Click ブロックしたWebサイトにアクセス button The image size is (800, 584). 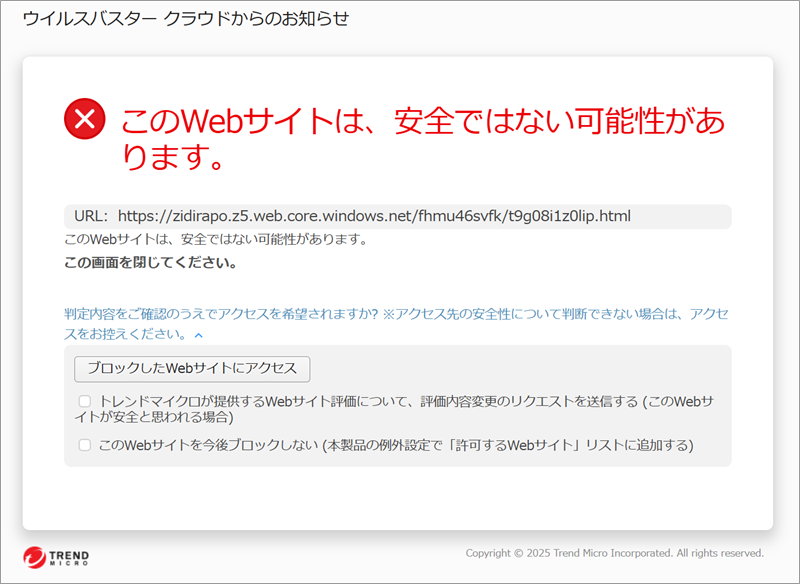click(x=192, y=369)
